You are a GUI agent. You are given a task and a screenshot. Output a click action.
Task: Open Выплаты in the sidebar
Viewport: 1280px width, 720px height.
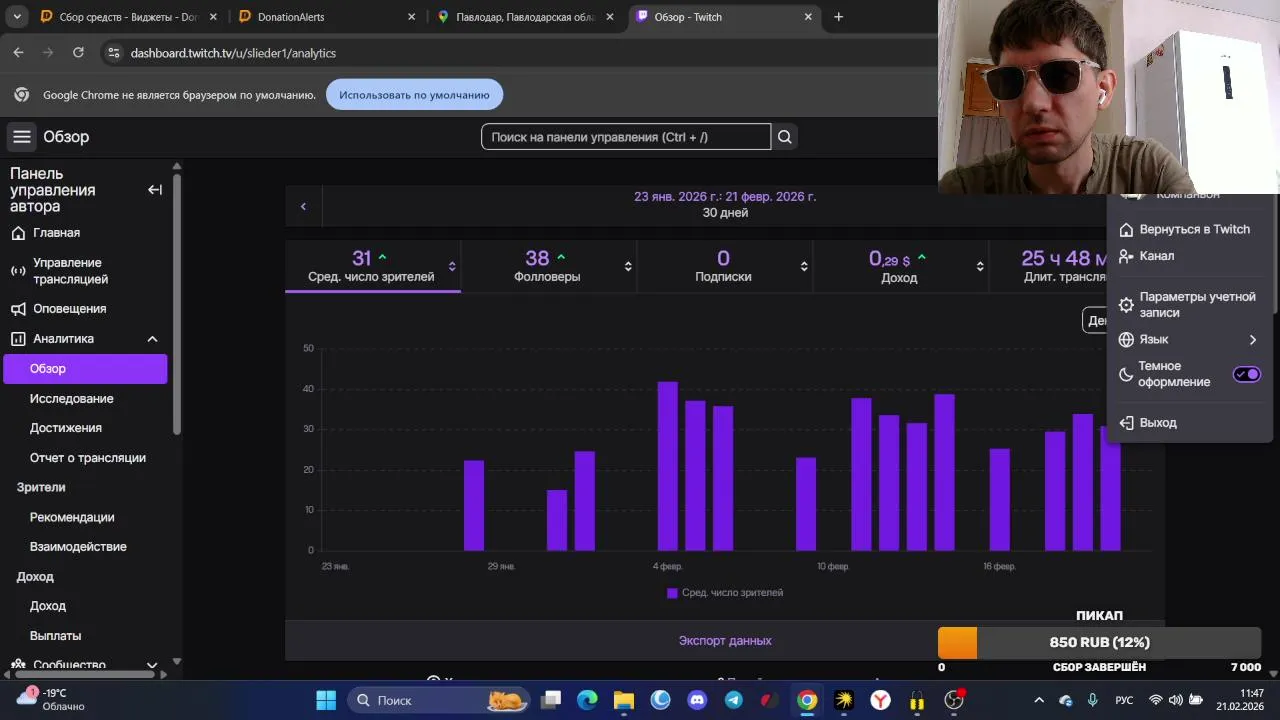click(56, 636)
